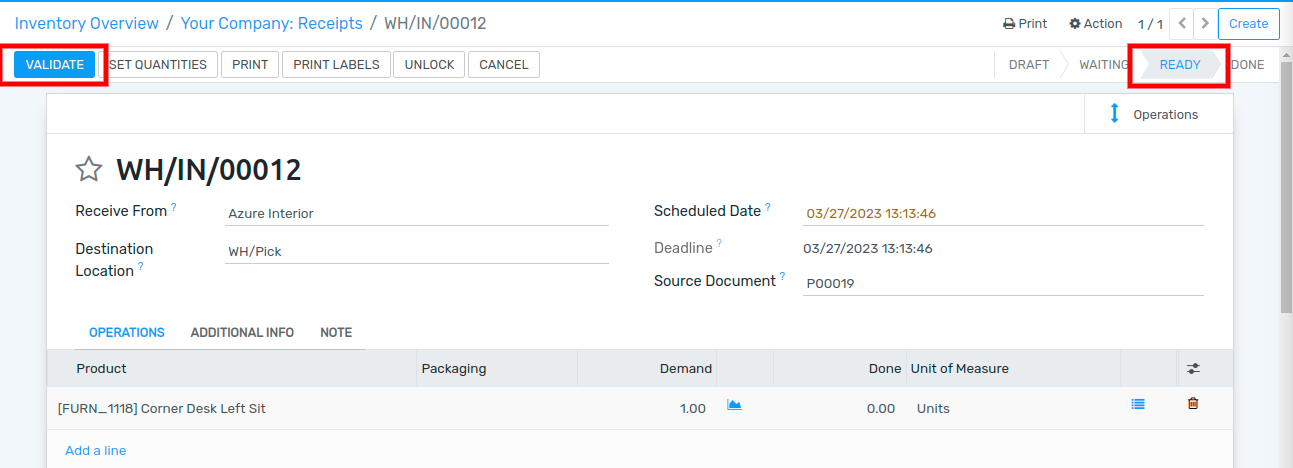Edit the Source Document field P00019

pyautogui.click(x=1003, y=283)
